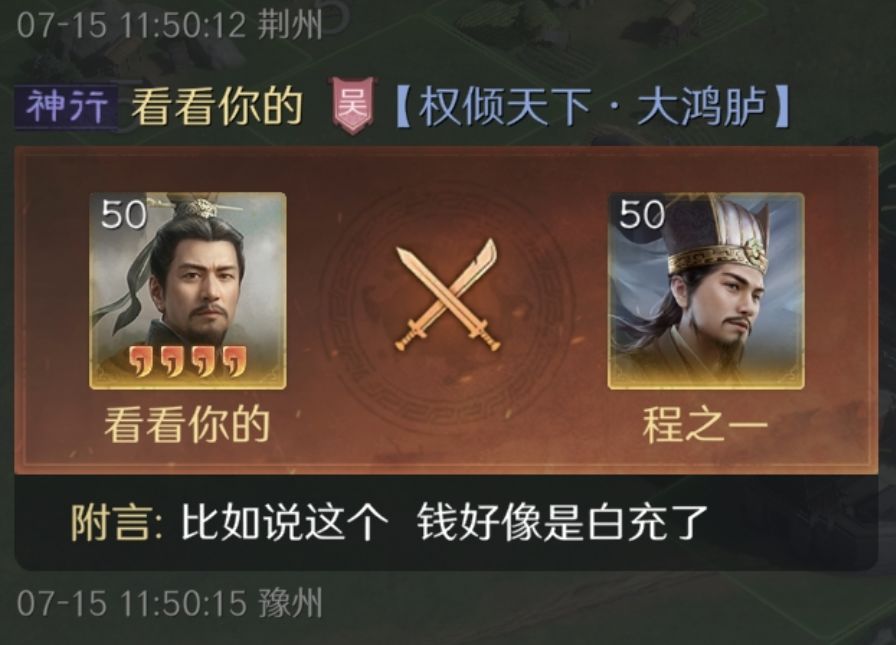Click sender name 看看你的 in chat header
Viewport: 896px width, 645px height.
[217, 106]
